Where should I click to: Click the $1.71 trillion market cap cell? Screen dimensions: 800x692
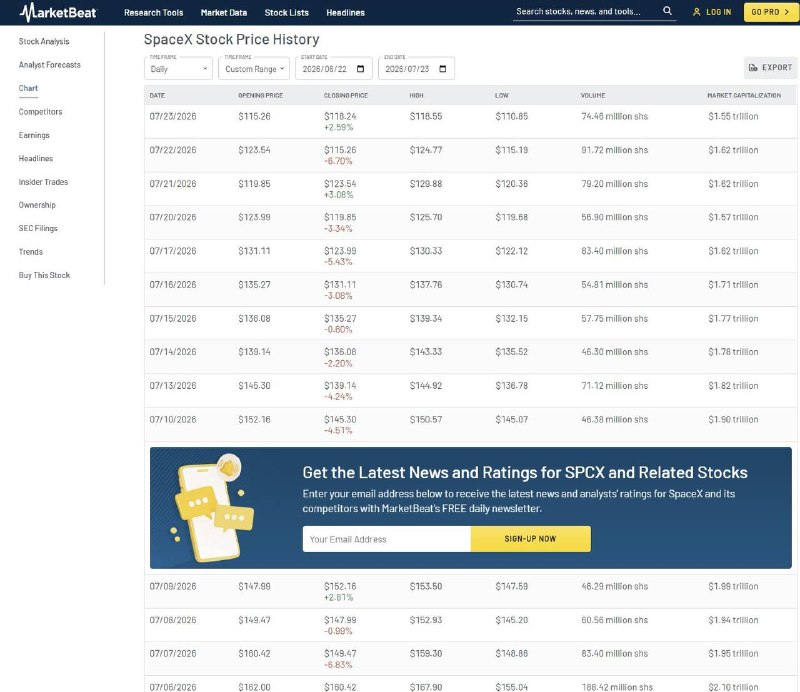coord(733,285)
